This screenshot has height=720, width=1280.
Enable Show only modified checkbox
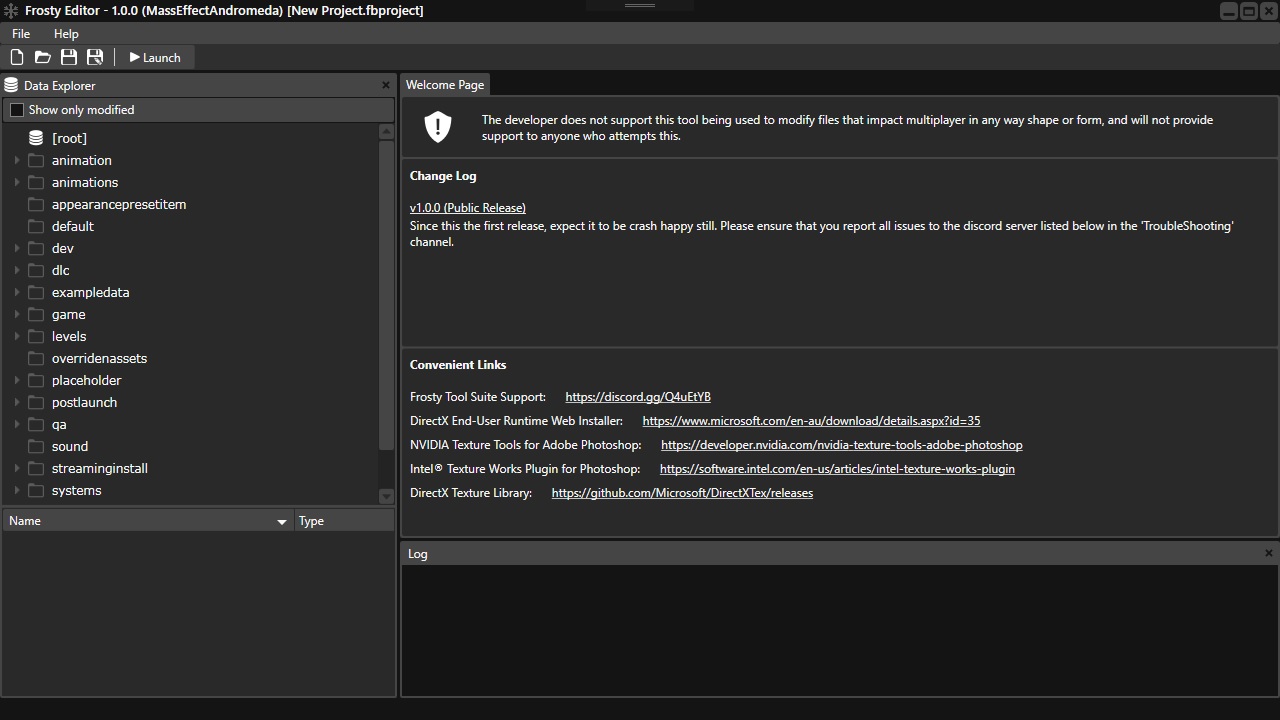[17, 110]
